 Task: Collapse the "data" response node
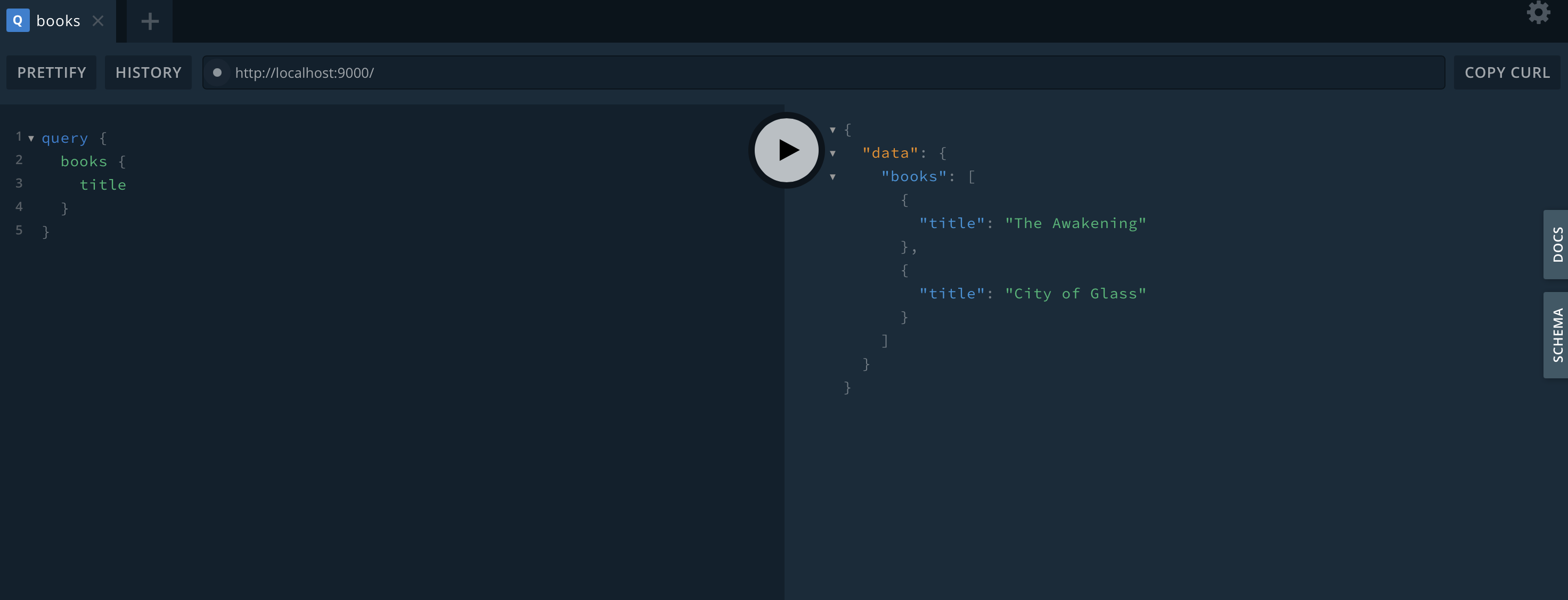click(832, 153)
